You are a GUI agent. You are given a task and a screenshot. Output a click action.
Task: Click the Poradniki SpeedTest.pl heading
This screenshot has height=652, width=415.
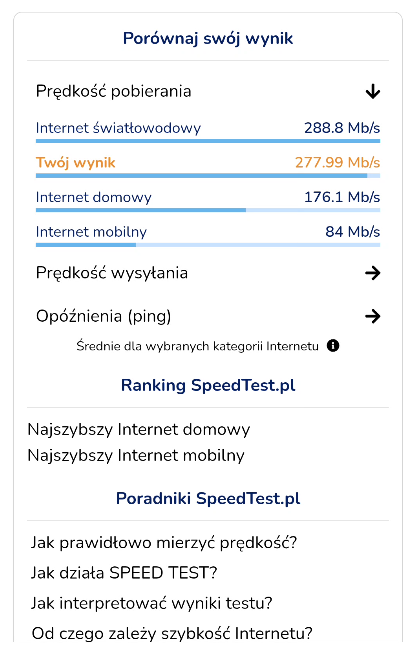click(208, 498)
